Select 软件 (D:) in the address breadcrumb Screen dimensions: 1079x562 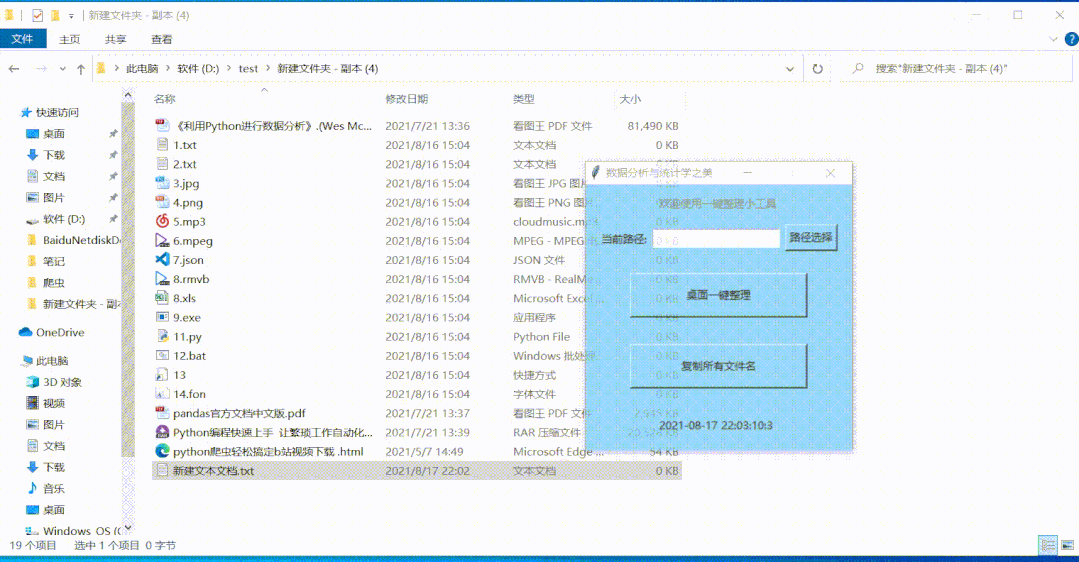198,69
